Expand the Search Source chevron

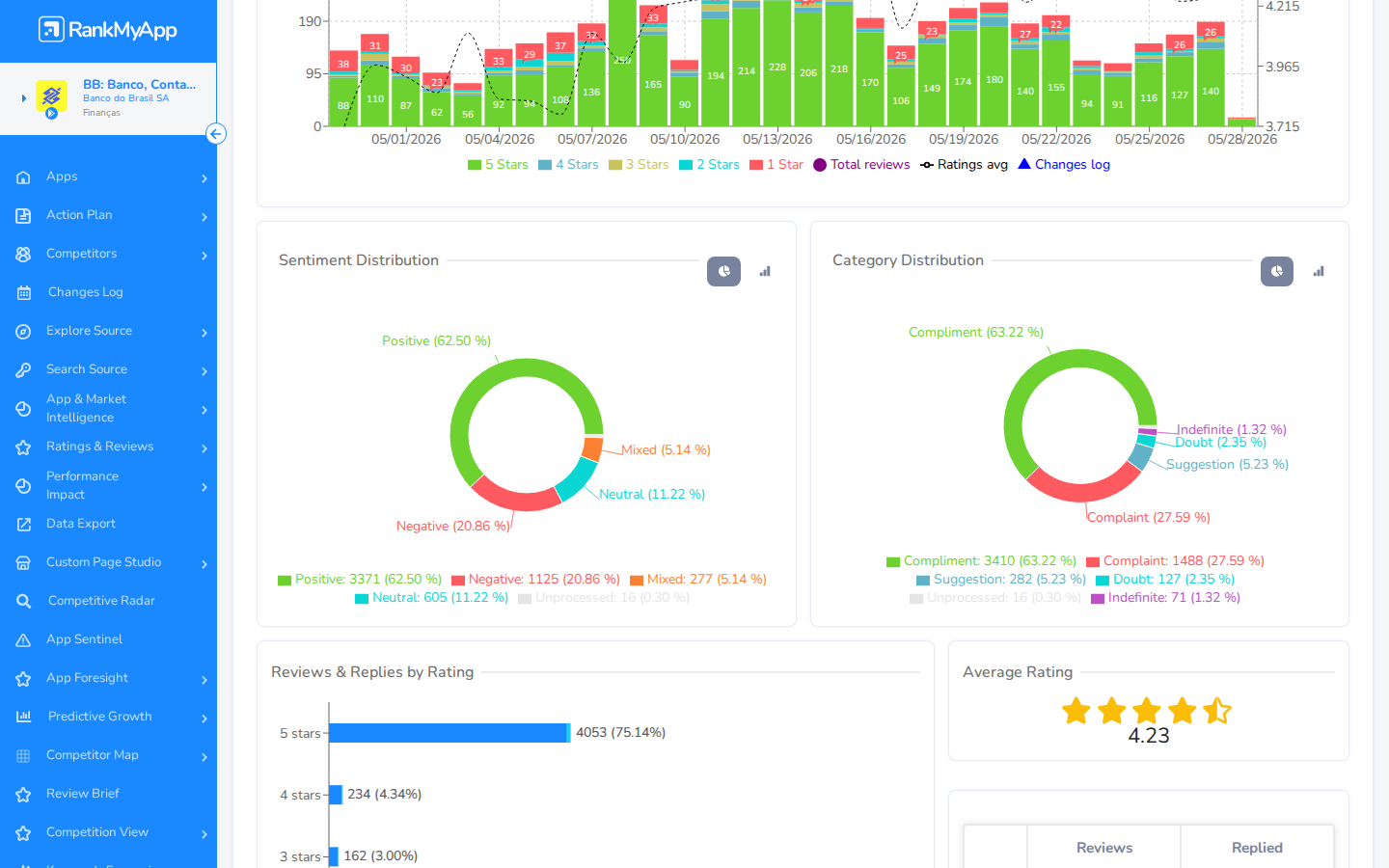pos(204,371)
